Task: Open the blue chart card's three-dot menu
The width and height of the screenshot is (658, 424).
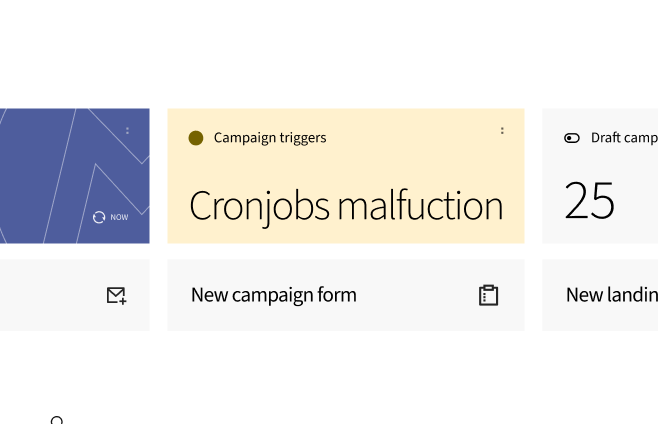Action: click(127, 131)
